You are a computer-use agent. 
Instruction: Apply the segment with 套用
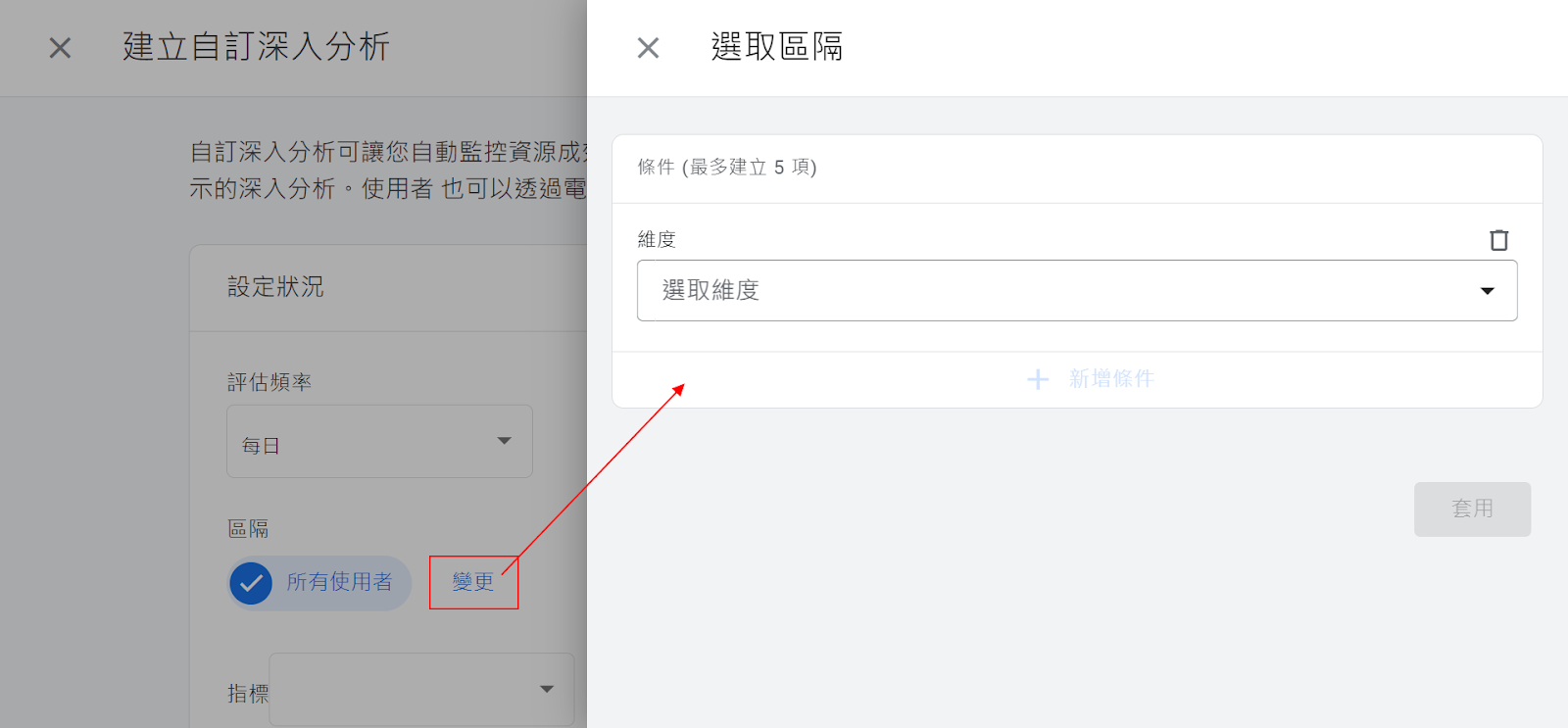pyautogui.click(x=1472, y=509)
